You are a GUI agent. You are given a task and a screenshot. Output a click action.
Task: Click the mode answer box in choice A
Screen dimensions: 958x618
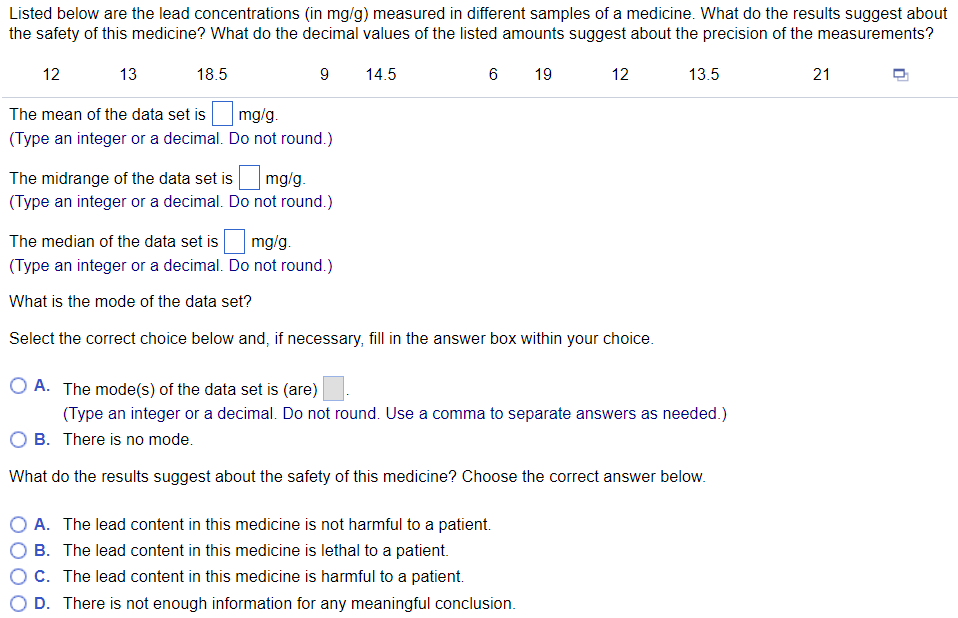[332, 386]
